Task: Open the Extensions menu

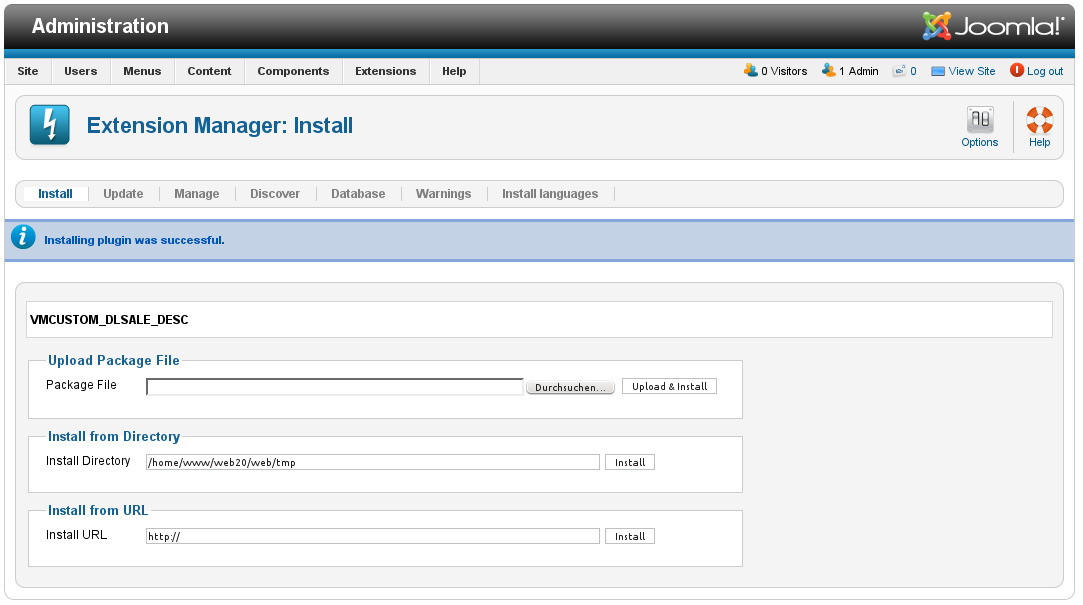Action: [385, 71]
